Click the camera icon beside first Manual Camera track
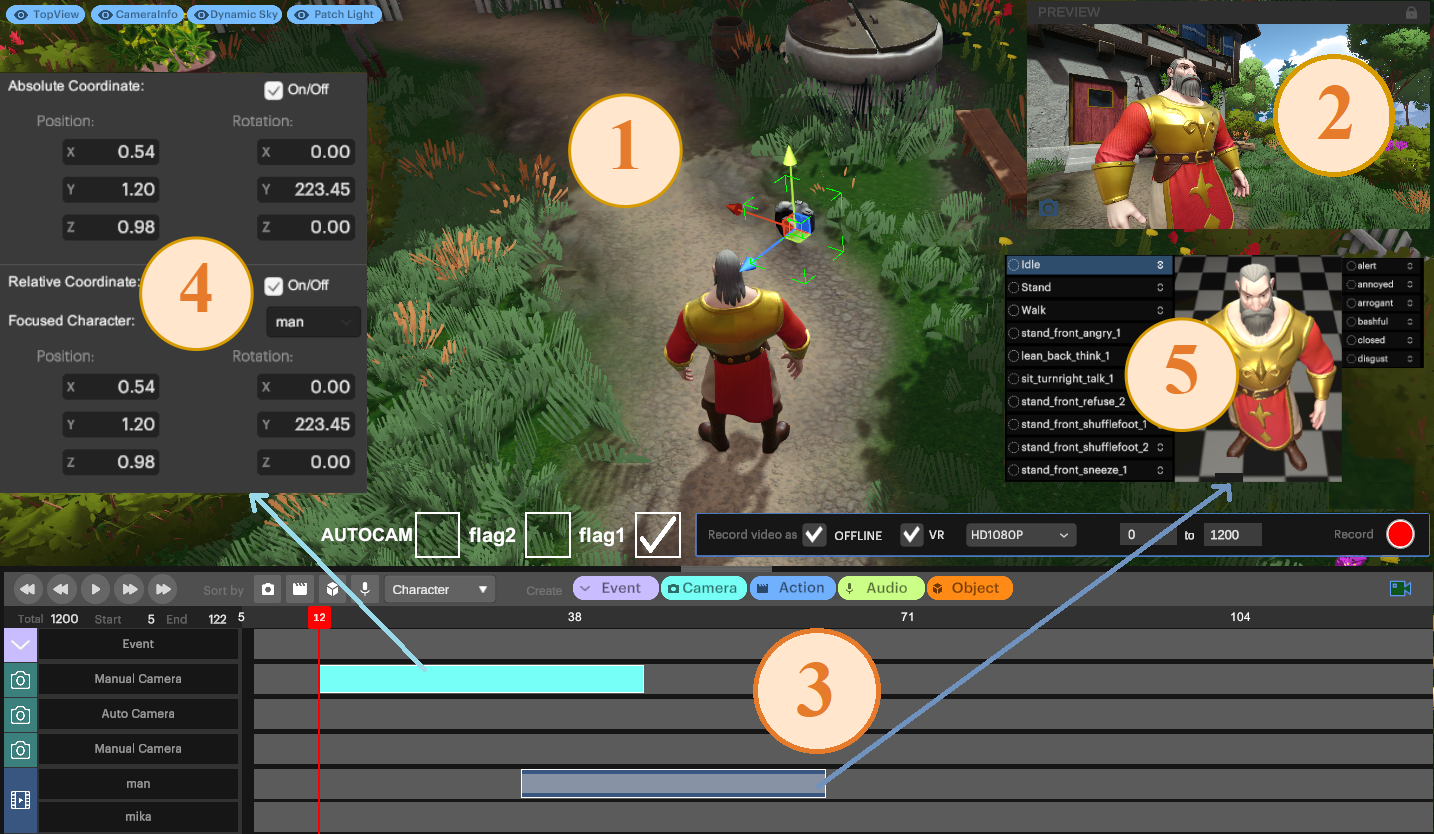Screen dimensions: 1434x834 tap(20, 680)
